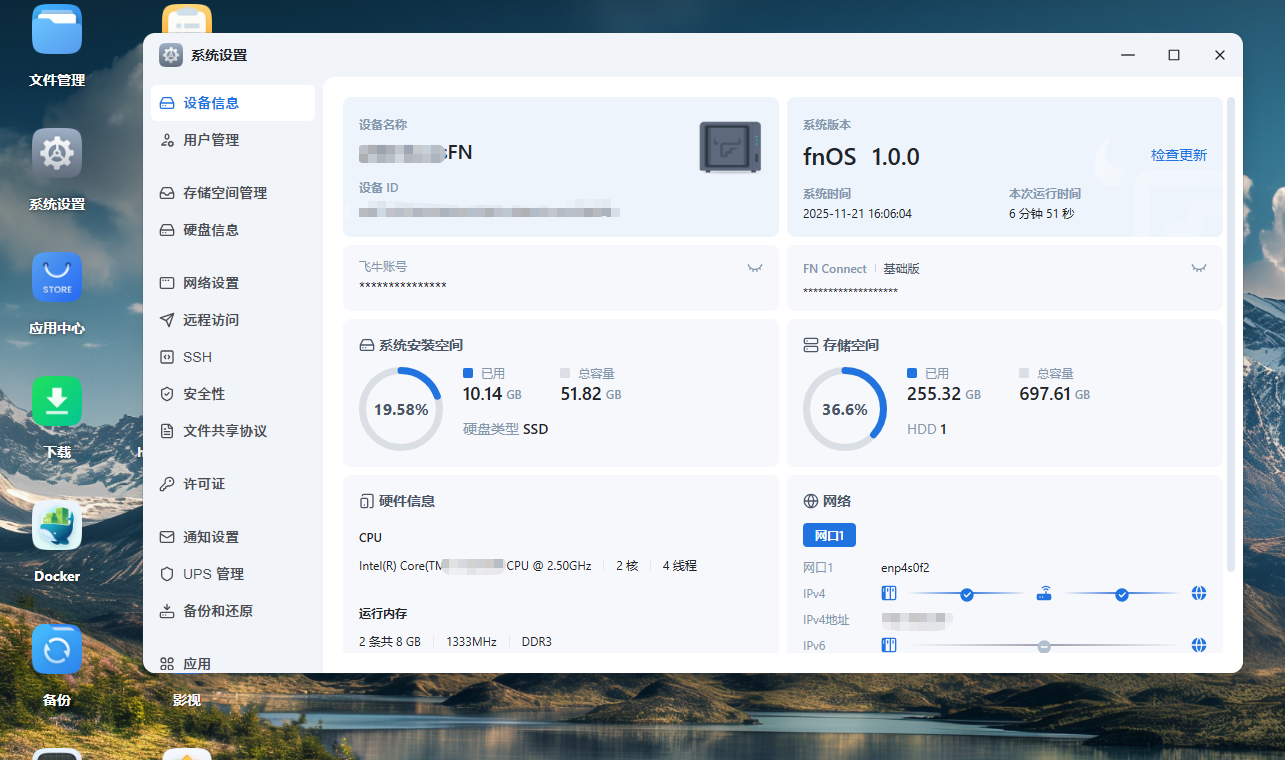Viewport: 1285px width, 760px height.
Task: Open 存储空间管理 in sidebar
Action: point(224,193)
